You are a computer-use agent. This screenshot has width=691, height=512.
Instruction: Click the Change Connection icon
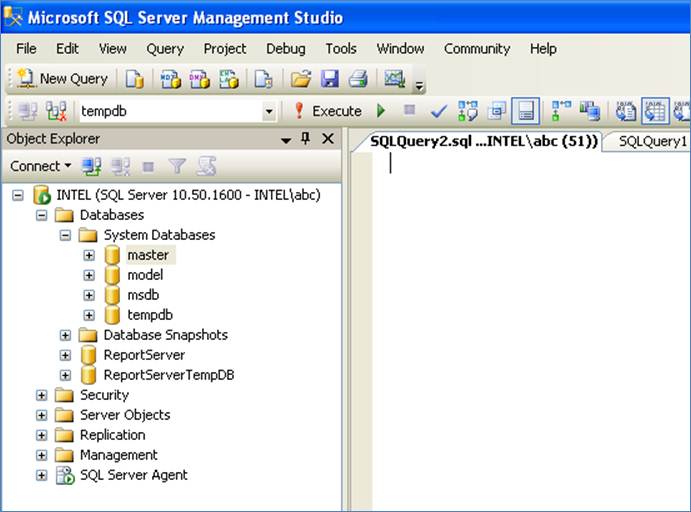(56, 111)
